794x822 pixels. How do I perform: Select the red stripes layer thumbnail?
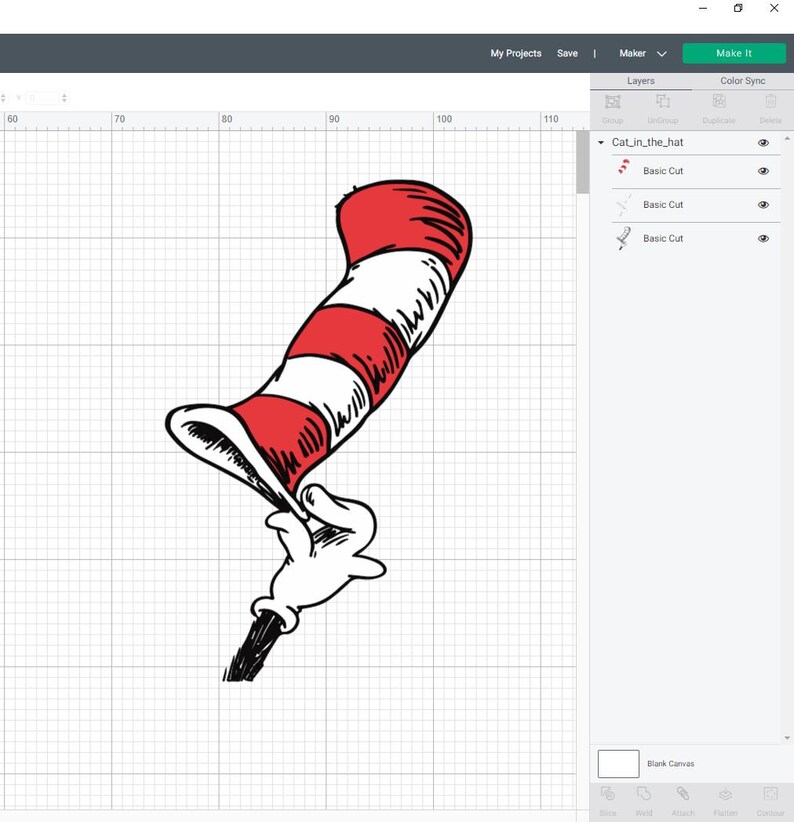coord(624,167)
